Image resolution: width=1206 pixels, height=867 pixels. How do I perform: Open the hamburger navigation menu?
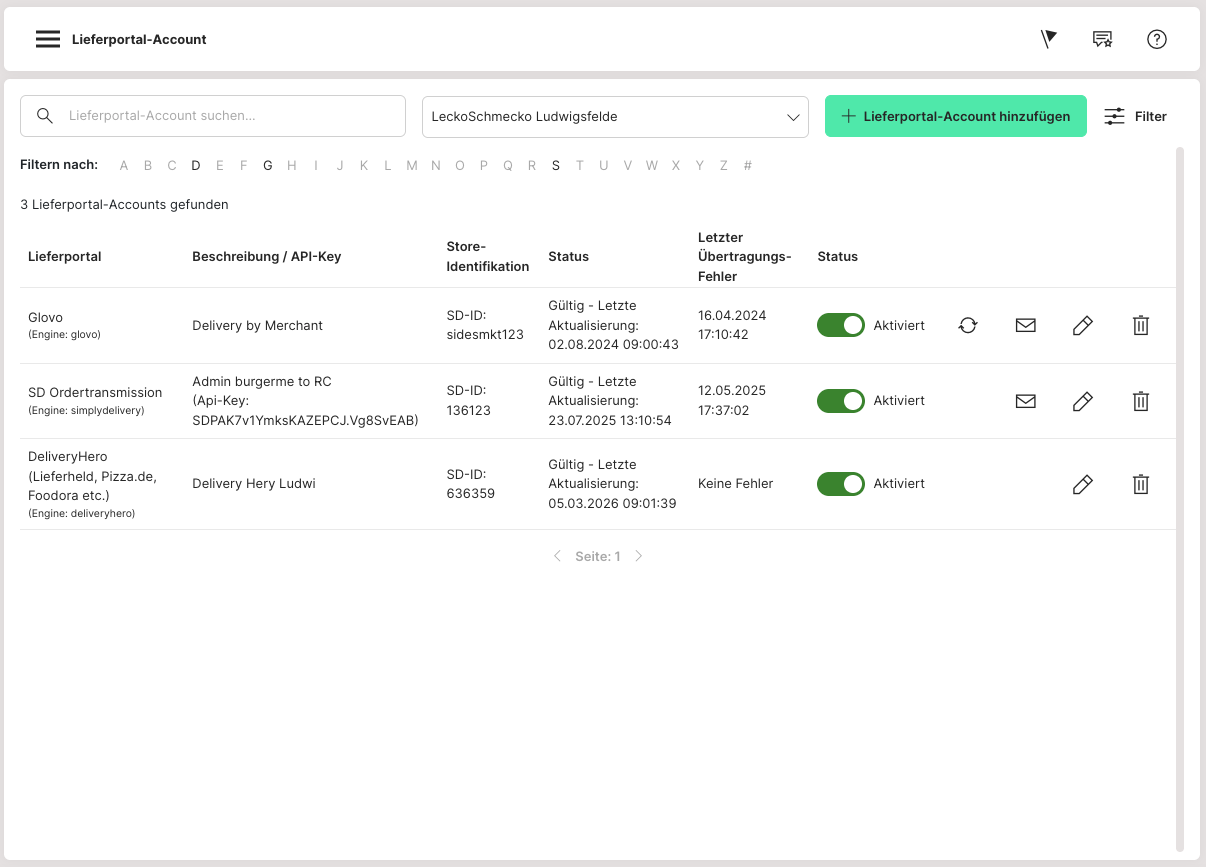point(48,39)
